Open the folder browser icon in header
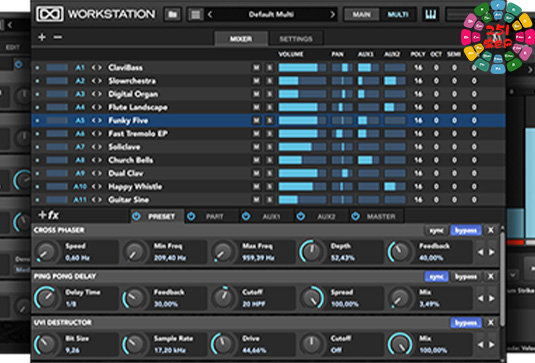535x363 pixels. [172, 15]
